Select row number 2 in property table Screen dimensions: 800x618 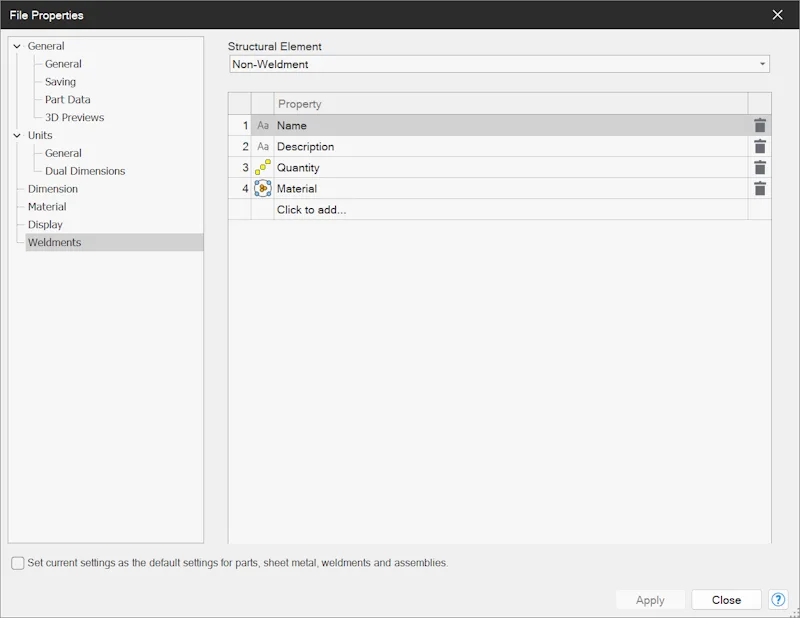[240, 146]
